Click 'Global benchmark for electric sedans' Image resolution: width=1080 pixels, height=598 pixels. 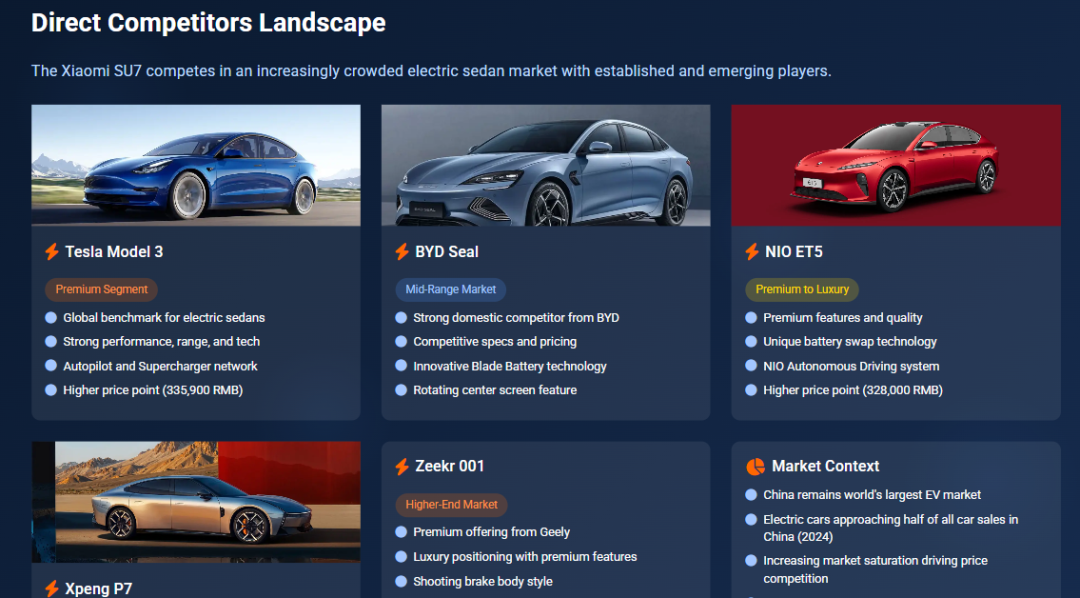tap(164, 318)
